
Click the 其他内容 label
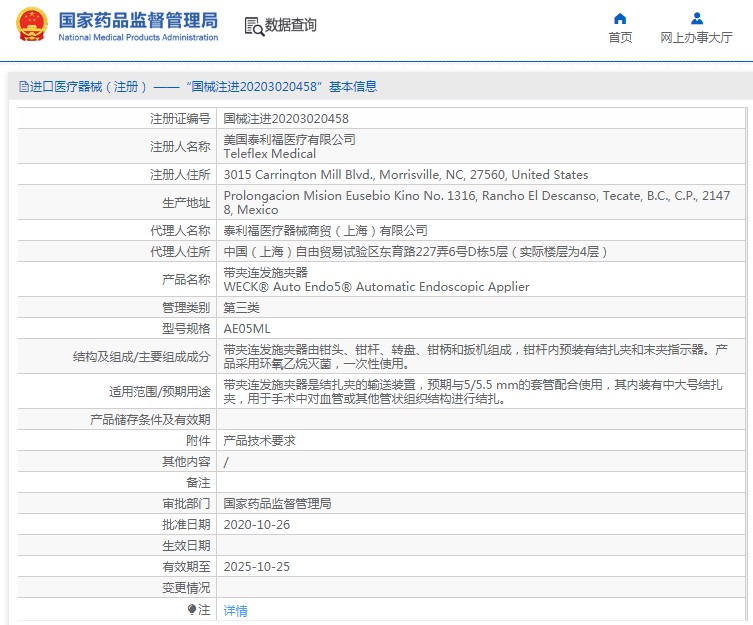186,462
